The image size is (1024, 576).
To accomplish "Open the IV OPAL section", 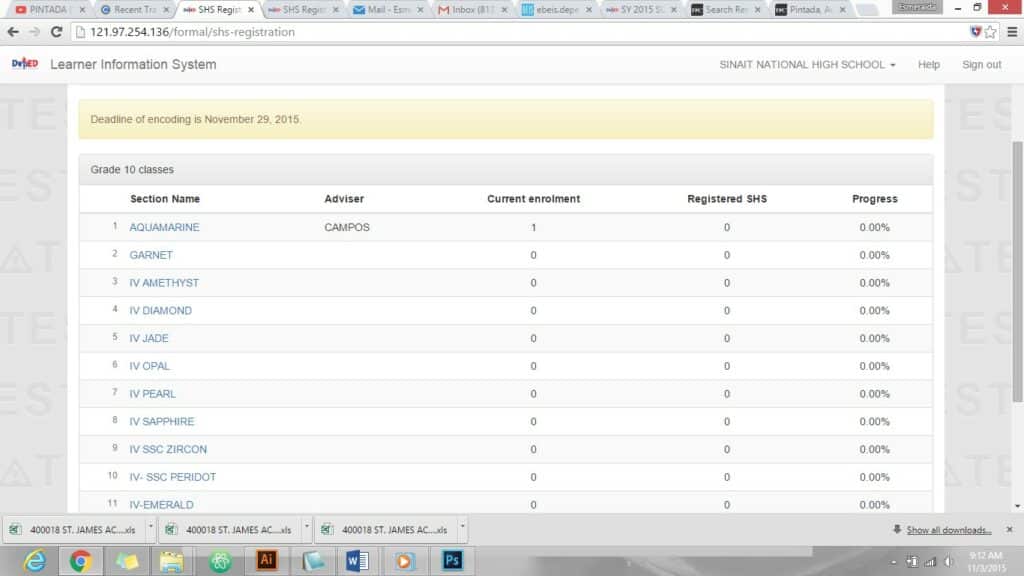I will (x=150, y=366).
